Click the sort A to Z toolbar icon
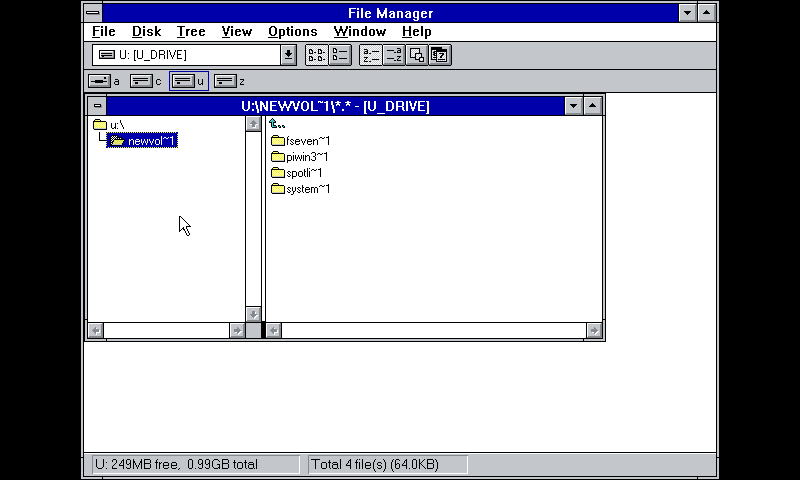Screen dimensions: 800x480 click(x=370, y=55)
